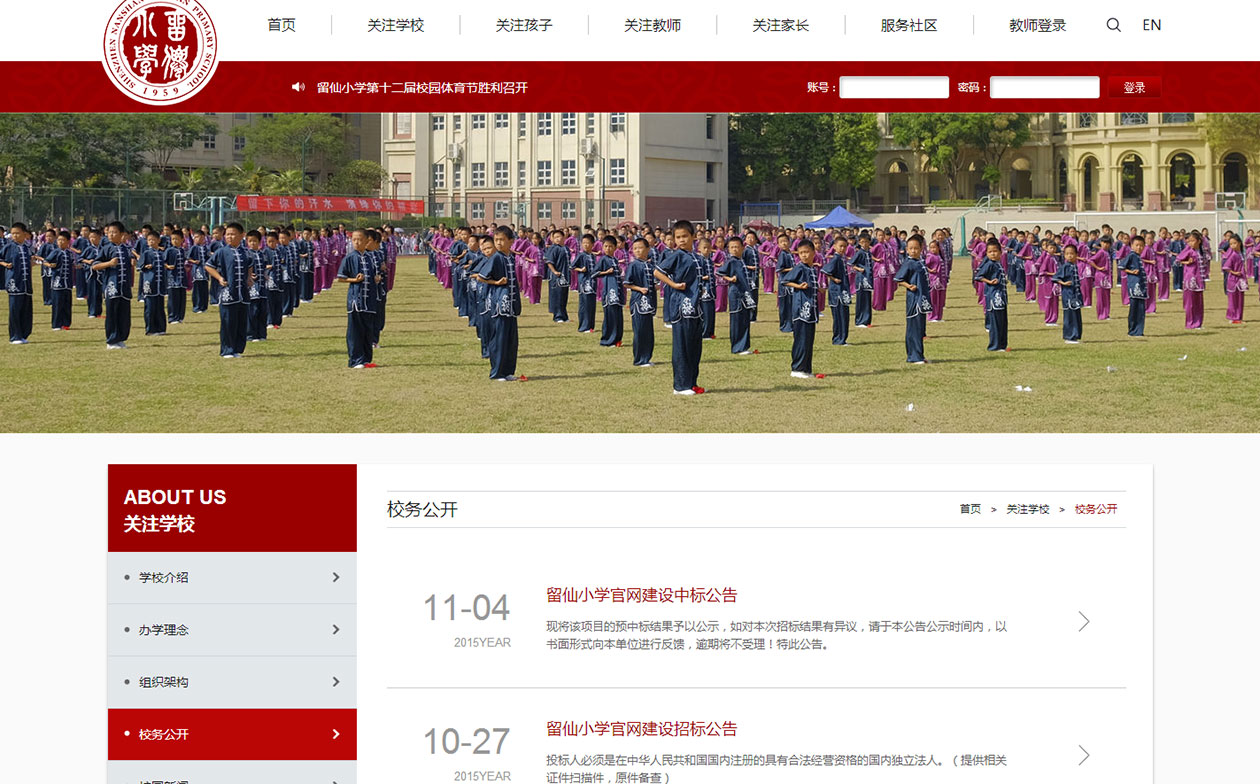Click the 登录 button

(1134, 87)
